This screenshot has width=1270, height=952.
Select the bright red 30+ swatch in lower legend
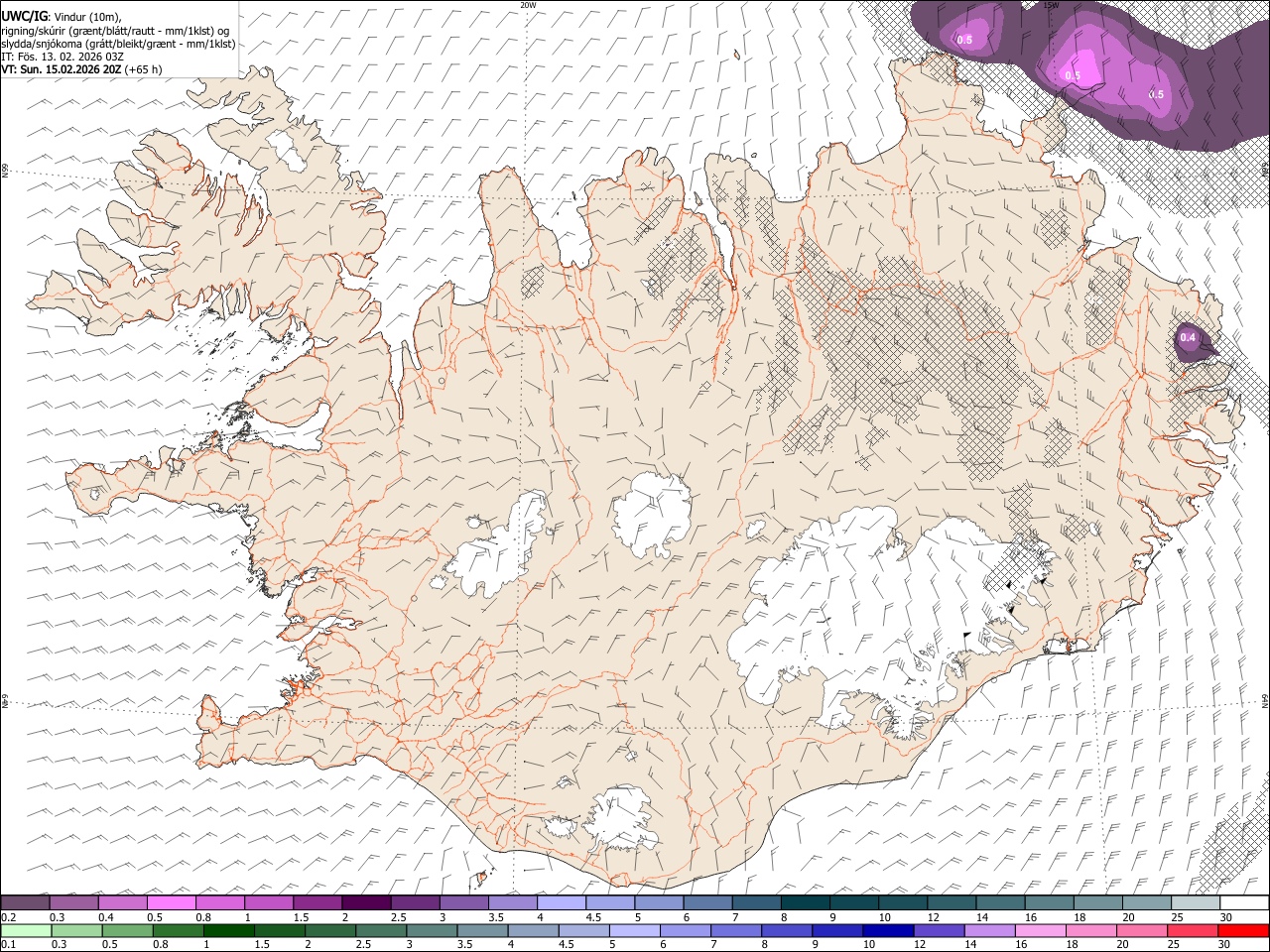coord(1242,930)
